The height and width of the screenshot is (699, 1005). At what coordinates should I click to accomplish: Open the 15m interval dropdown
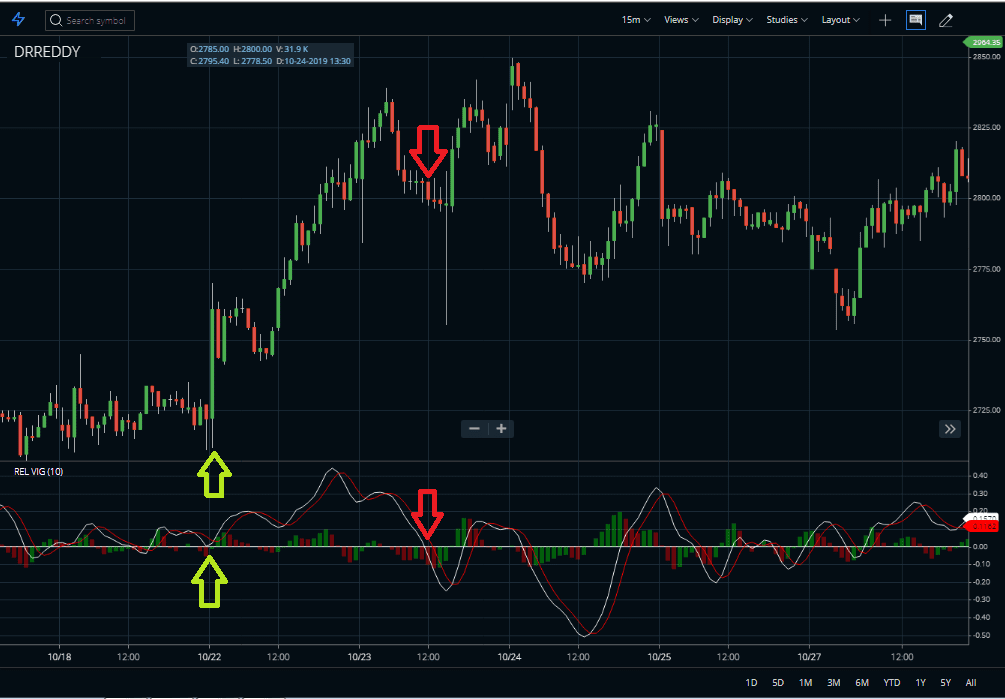tap(636, 20)
